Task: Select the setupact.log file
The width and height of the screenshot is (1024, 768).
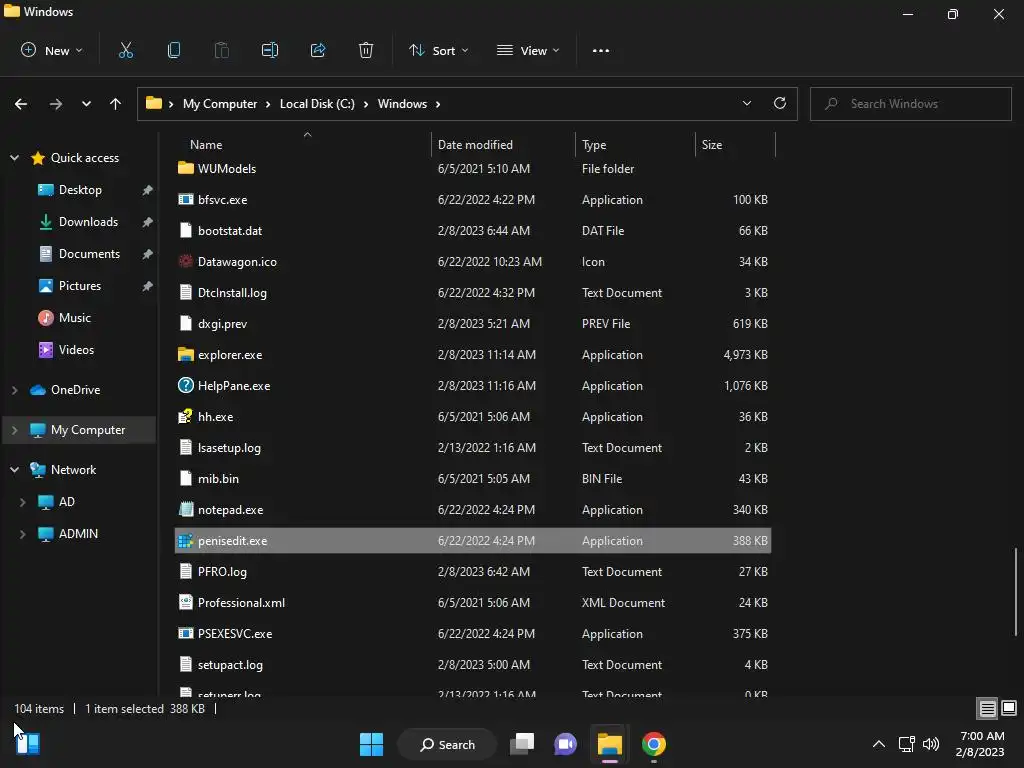Action: (x=473, y=665)
